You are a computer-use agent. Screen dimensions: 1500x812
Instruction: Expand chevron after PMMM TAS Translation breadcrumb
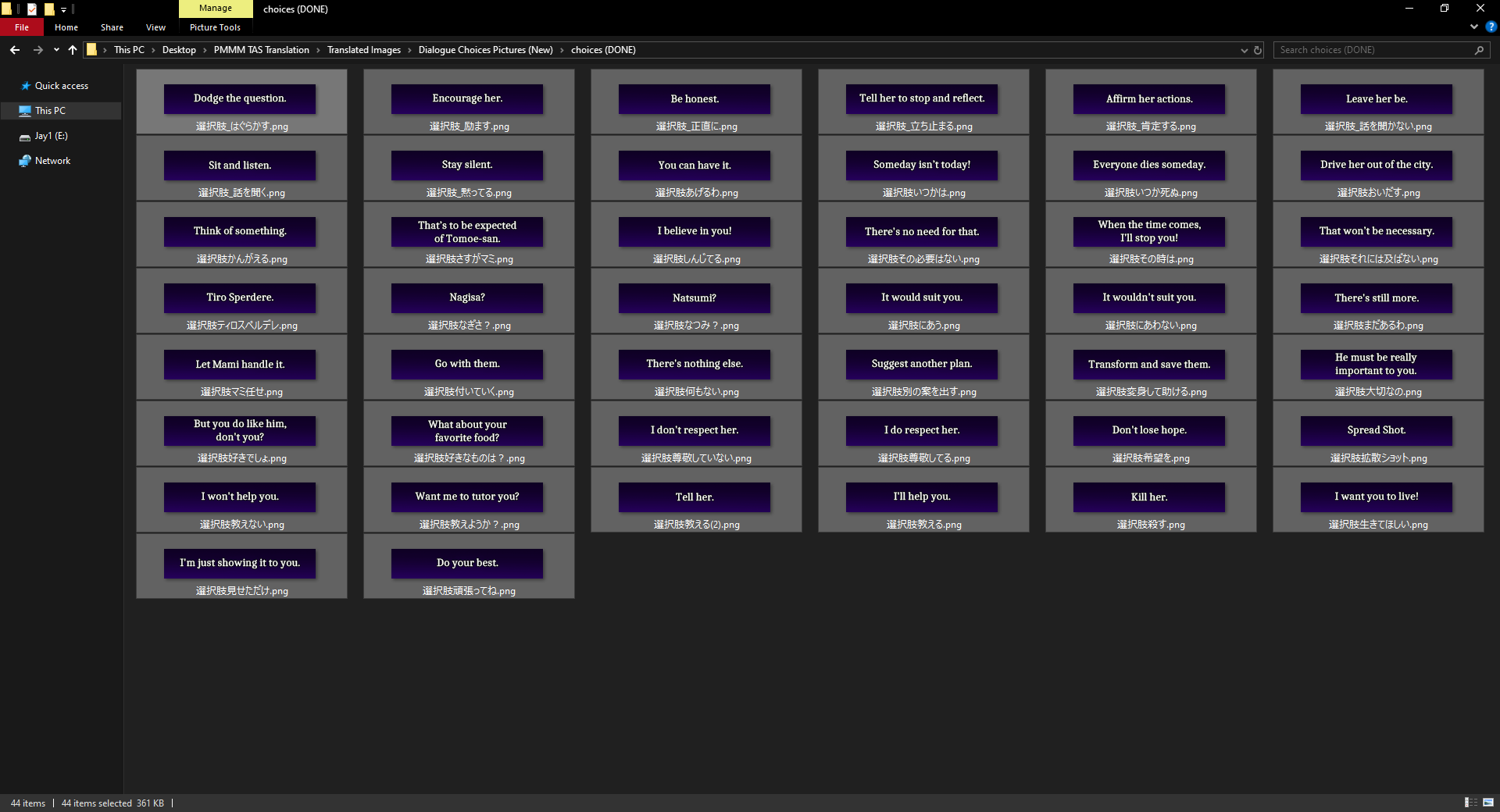point(318,50)
